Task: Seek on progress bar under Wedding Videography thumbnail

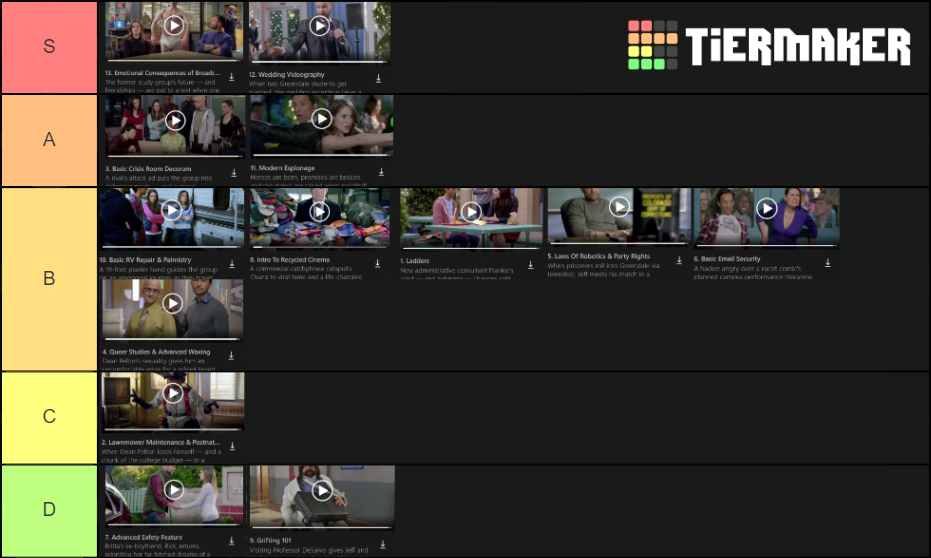Action: pyautogui.click(x=319, y=61)
